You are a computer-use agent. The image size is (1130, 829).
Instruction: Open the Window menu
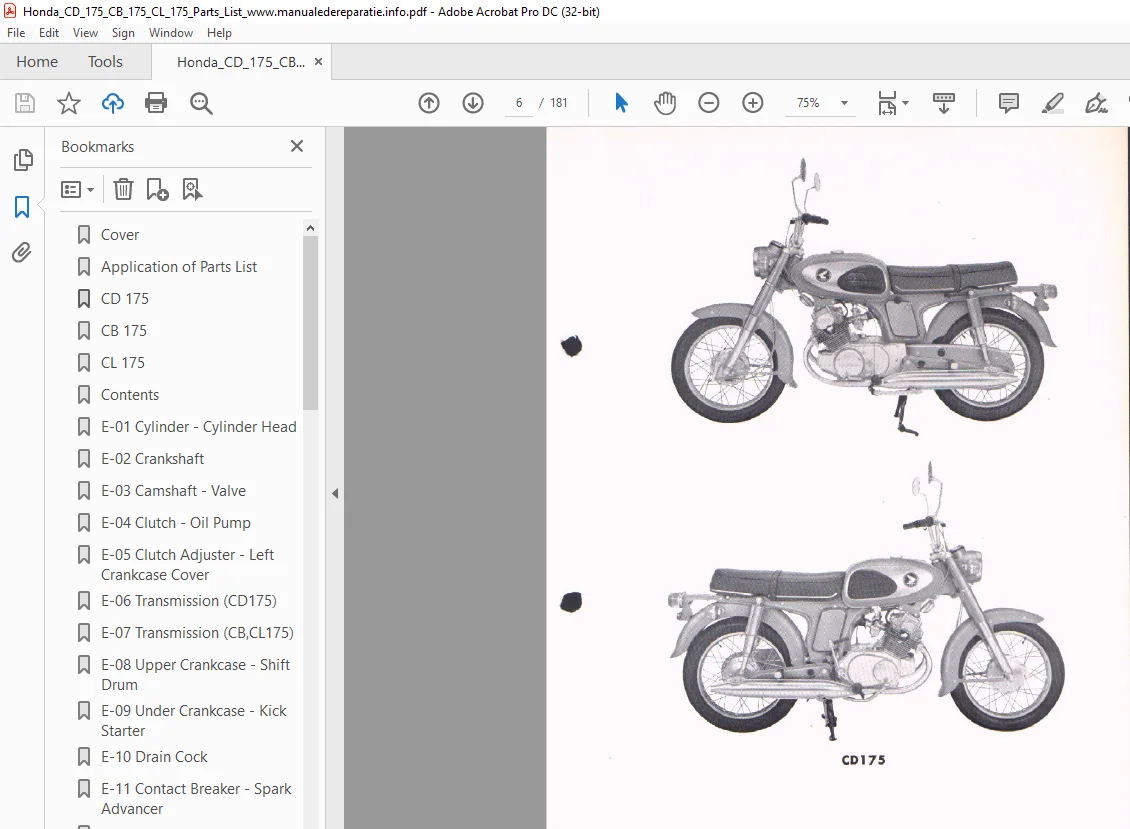pos(171,33)
